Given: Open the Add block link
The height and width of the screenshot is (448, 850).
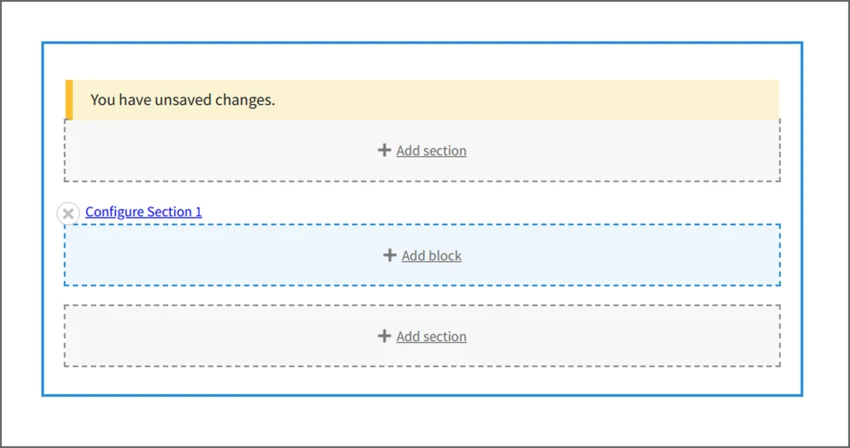Looking at the screenshot, I should click(x=431, y=256).
